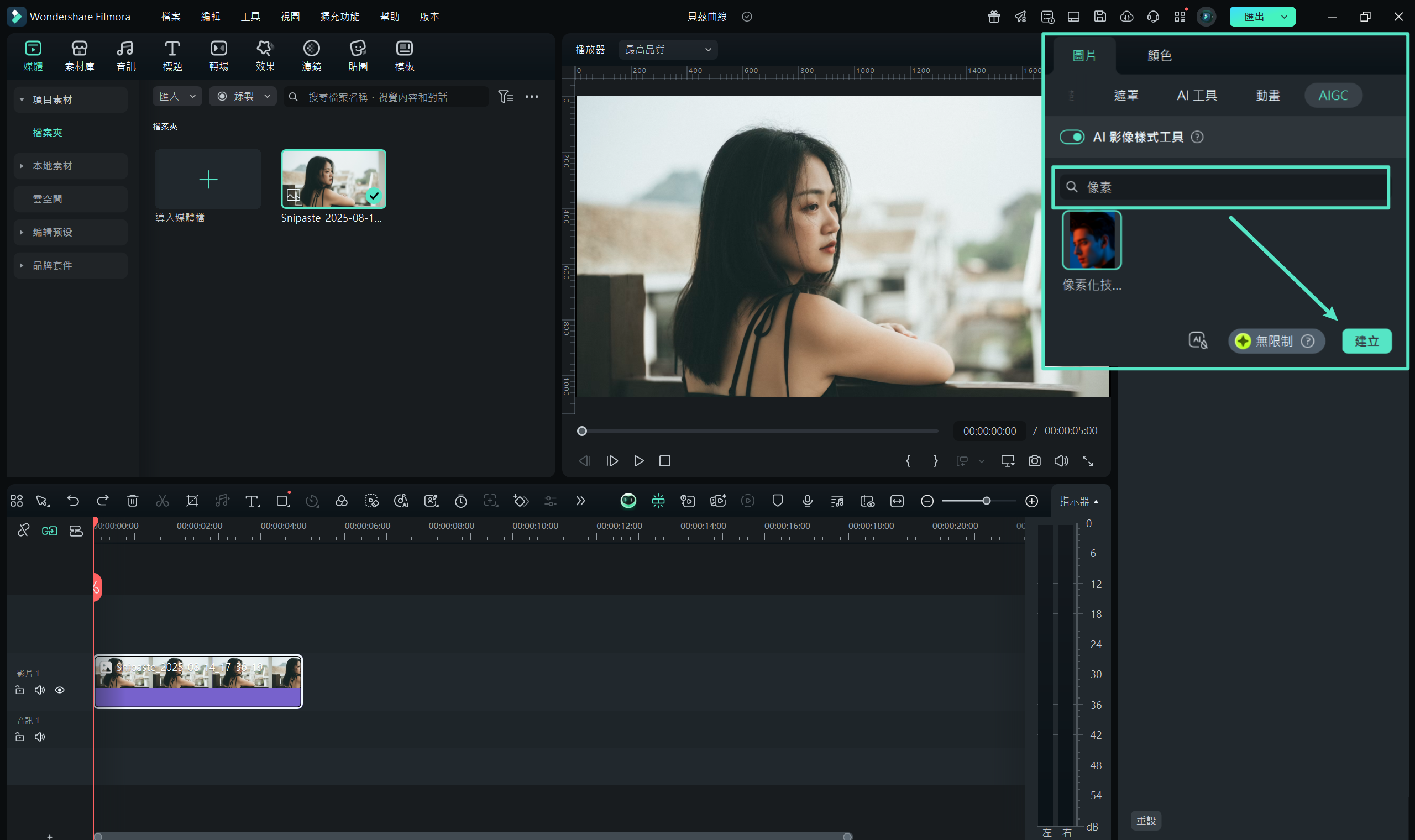
Task: Open the 標題 titles panel
Action: click(x=172, y=55)
